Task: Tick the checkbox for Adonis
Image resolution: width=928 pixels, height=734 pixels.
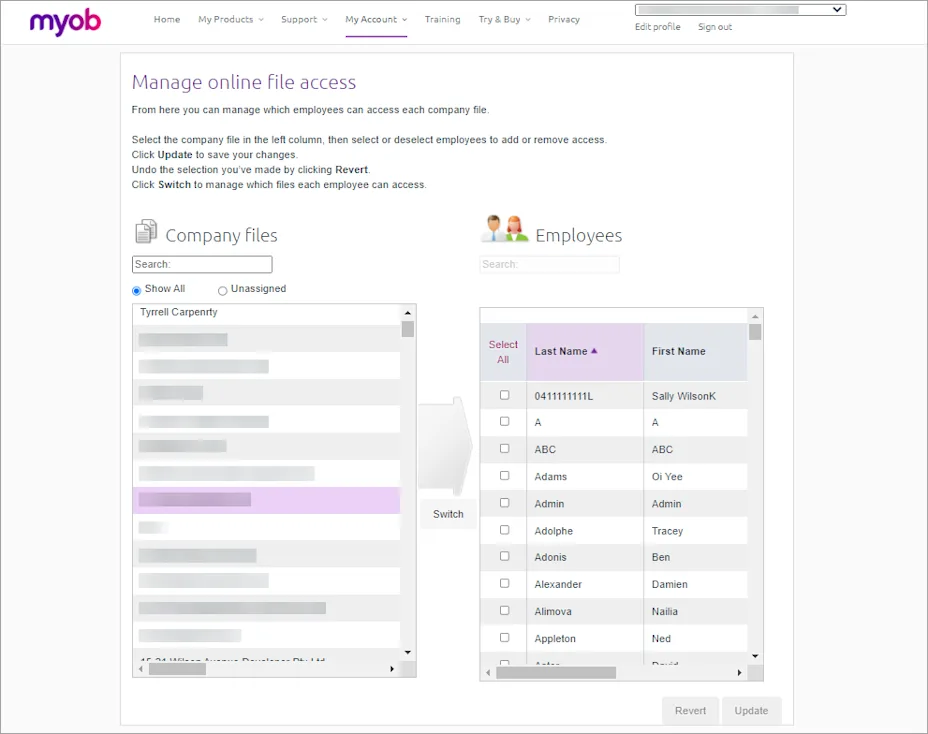Action: click(x=504, y=556)
